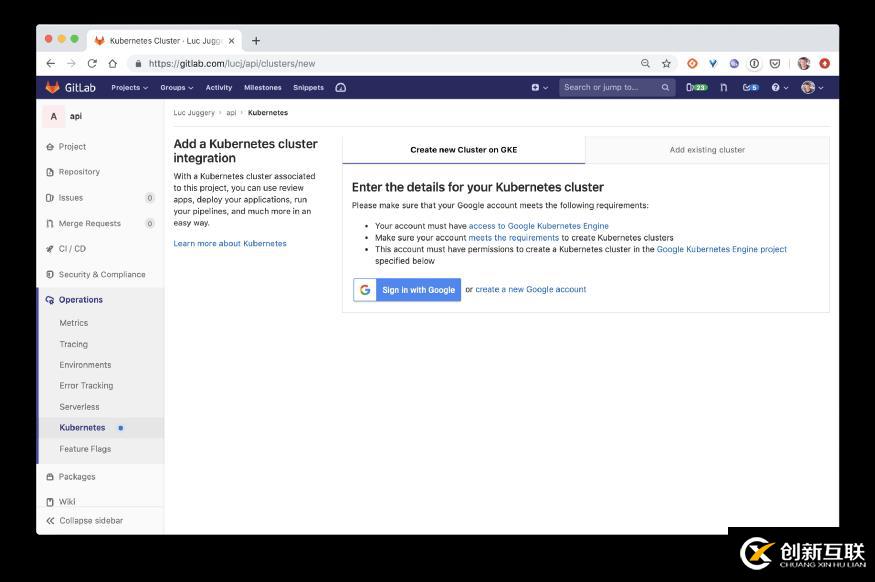The image size is (875, 582).
Task: Open the browser profile avatar
Action: 804,64
